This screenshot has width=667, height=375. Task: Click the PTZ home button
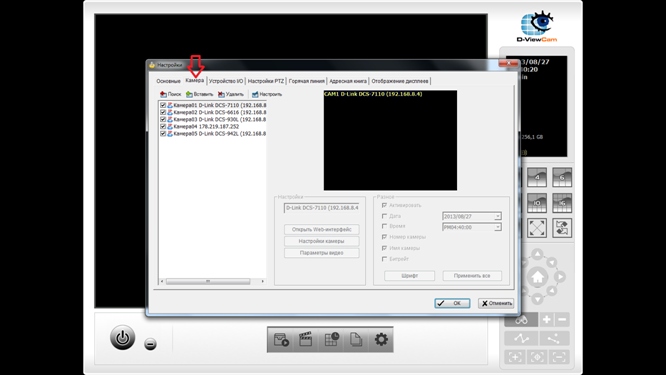coord(537,277)
